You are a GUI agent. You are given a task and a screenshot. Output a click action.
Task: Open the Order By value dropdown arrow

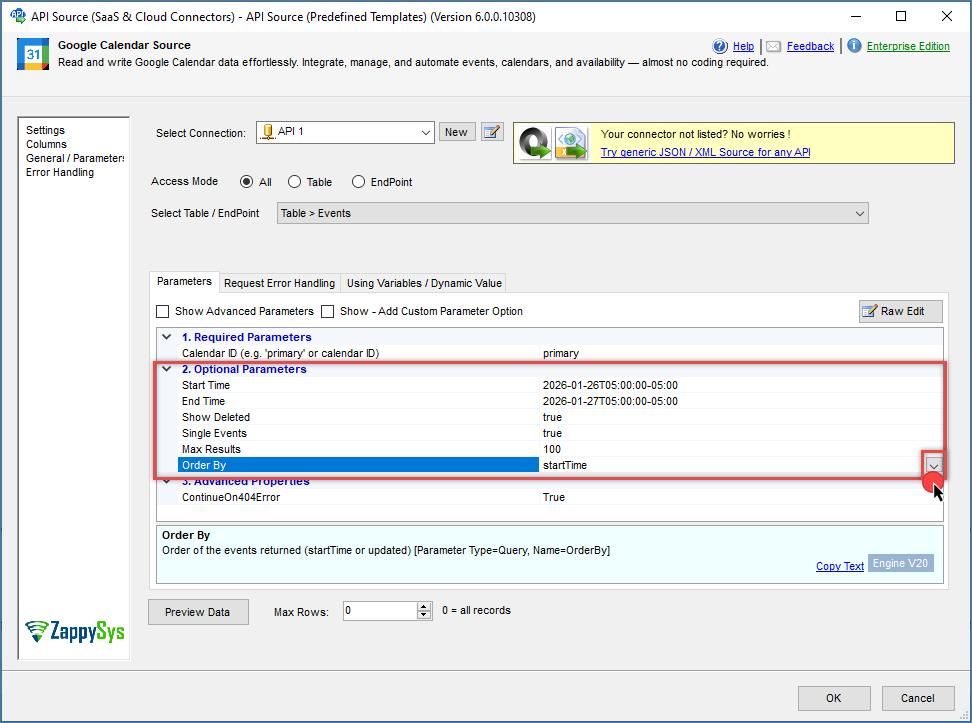[933, 465]
